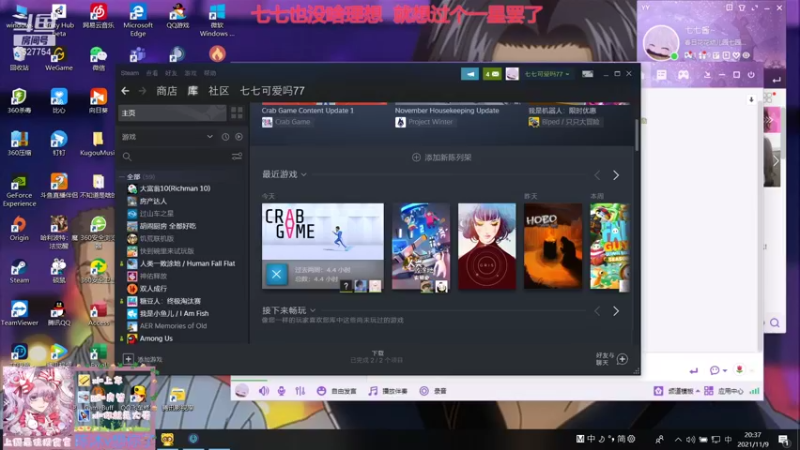The height and width of the screenshot is (450, 800).
Task: Open the 七七可爱吗77 account dropdown
Action: tap(547, 74)
